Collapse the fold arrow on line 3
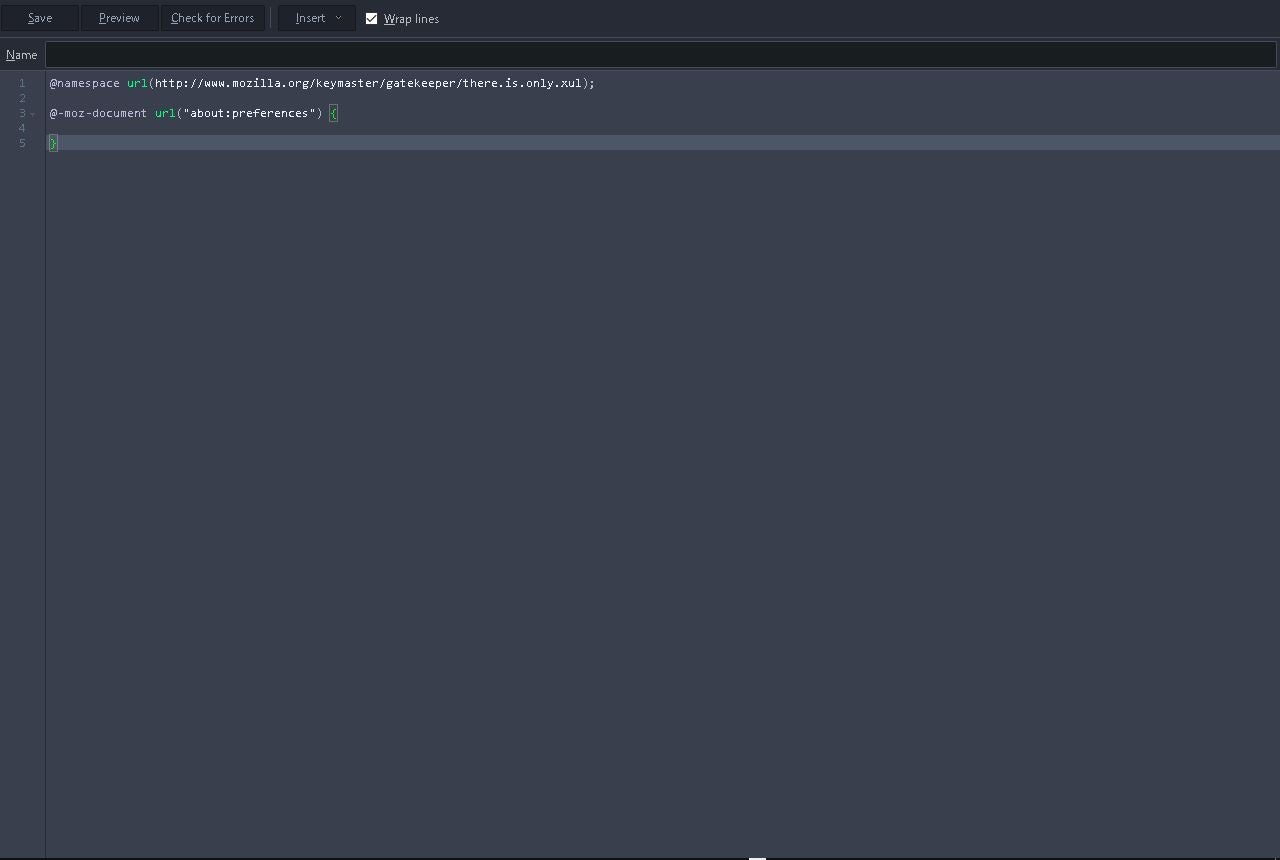The width and height of the screenshot is (1280, 860). pos(33,114)
